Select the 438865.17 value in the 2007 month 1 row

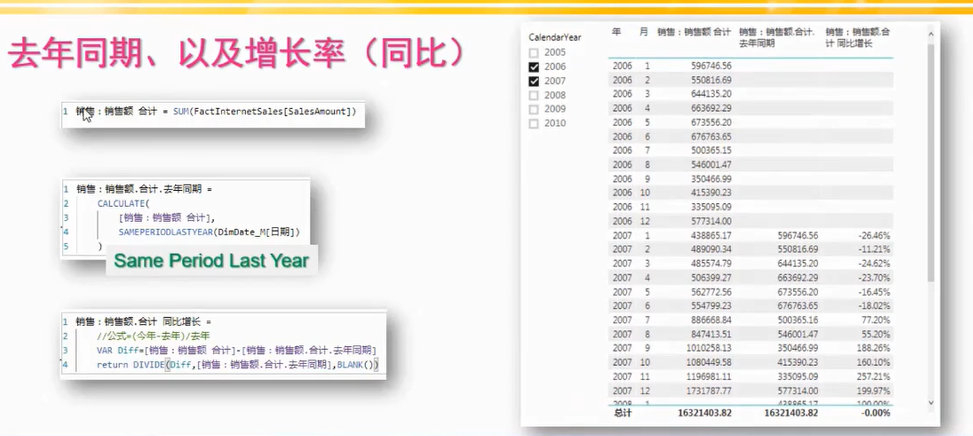point(709,236)
